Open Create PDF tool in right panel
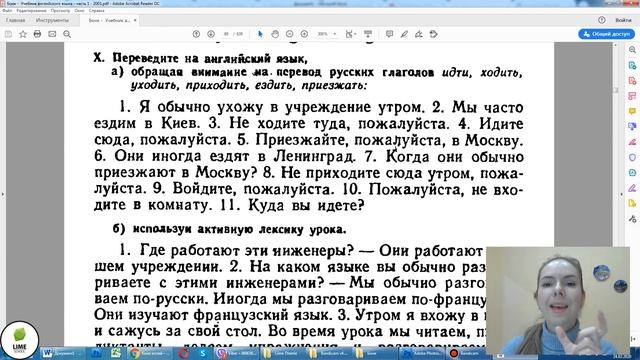 (x=632, y=81)
